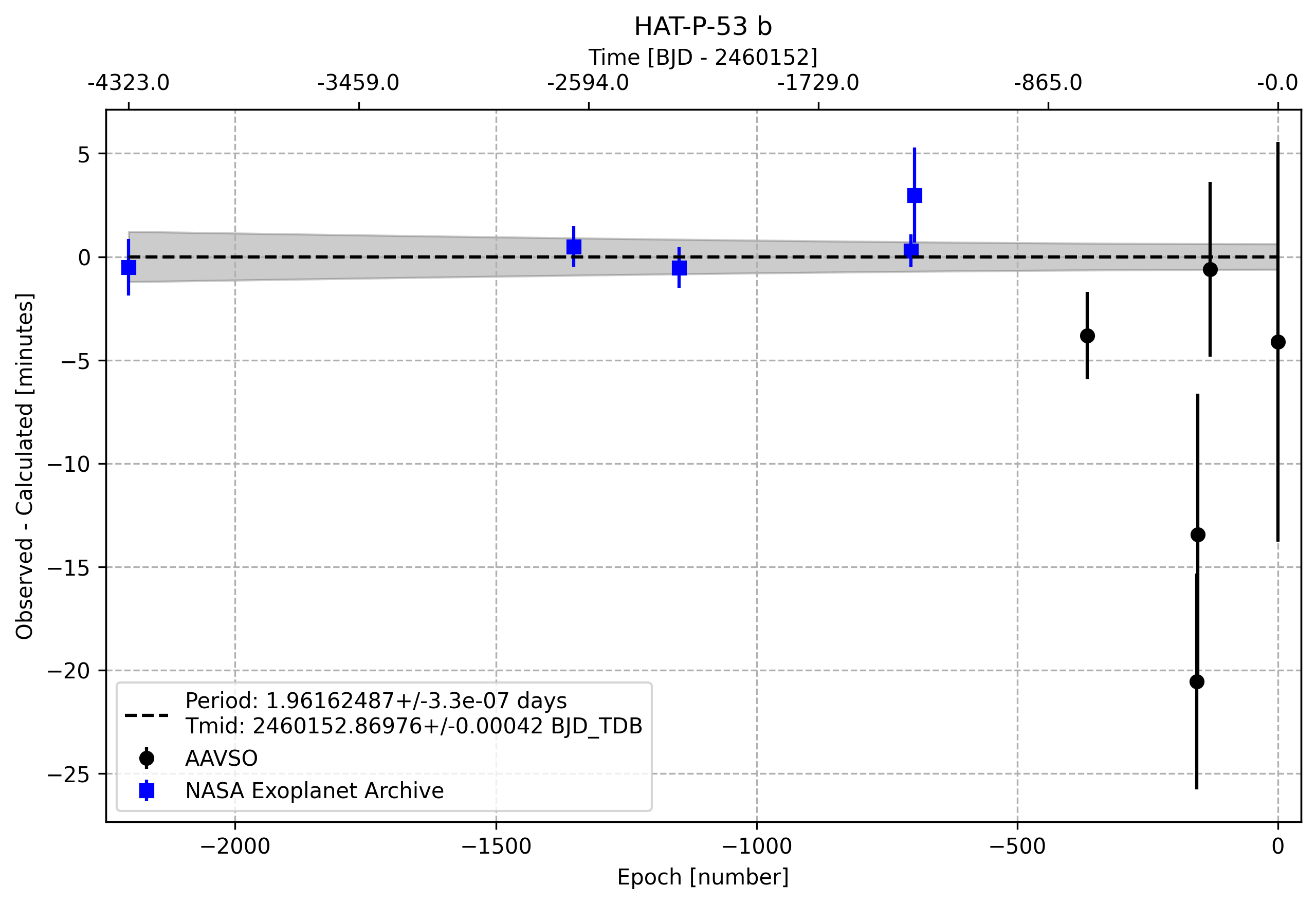Click the blue square marker in the legend

click(146, 791)
